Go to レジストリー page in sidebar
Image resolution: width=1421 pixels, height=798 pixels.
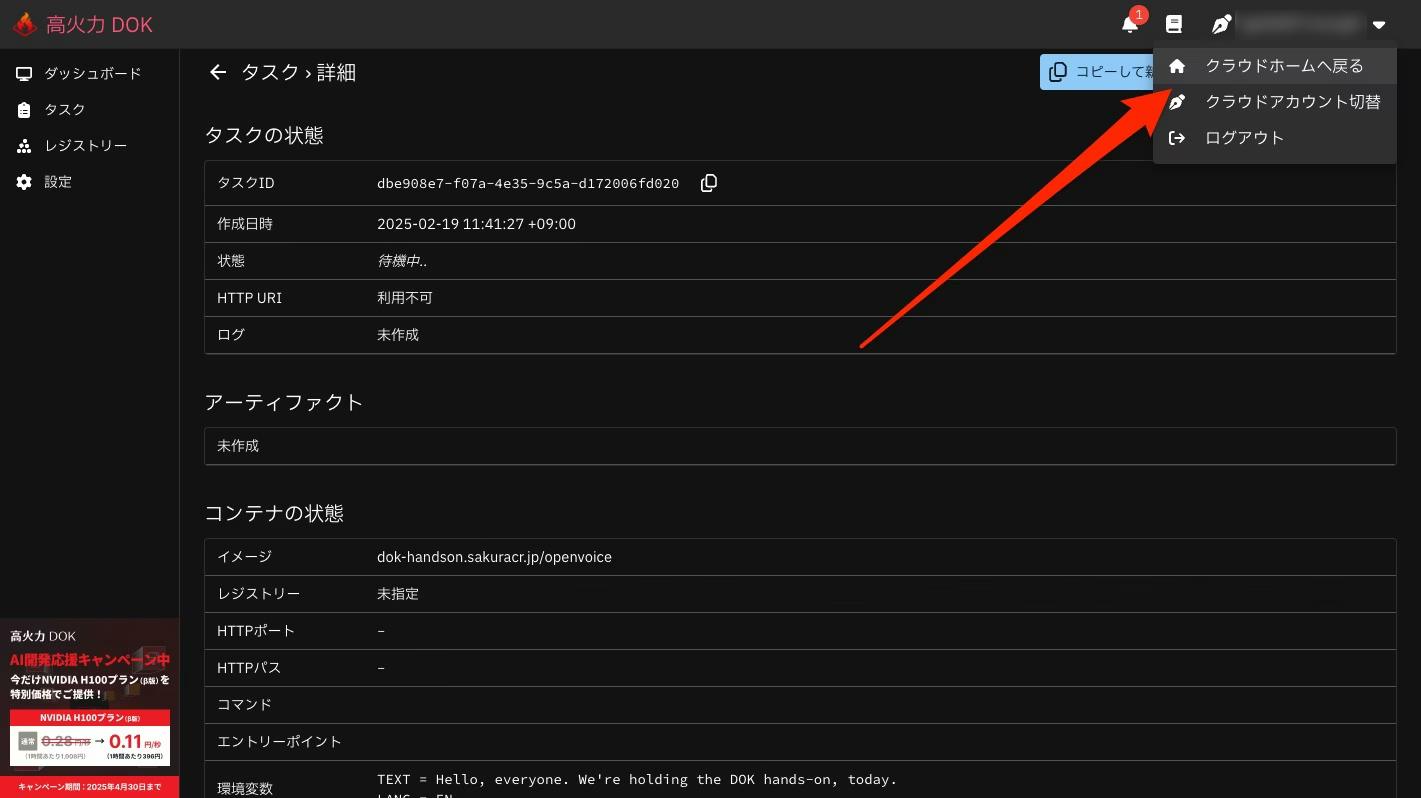point(85,146)
